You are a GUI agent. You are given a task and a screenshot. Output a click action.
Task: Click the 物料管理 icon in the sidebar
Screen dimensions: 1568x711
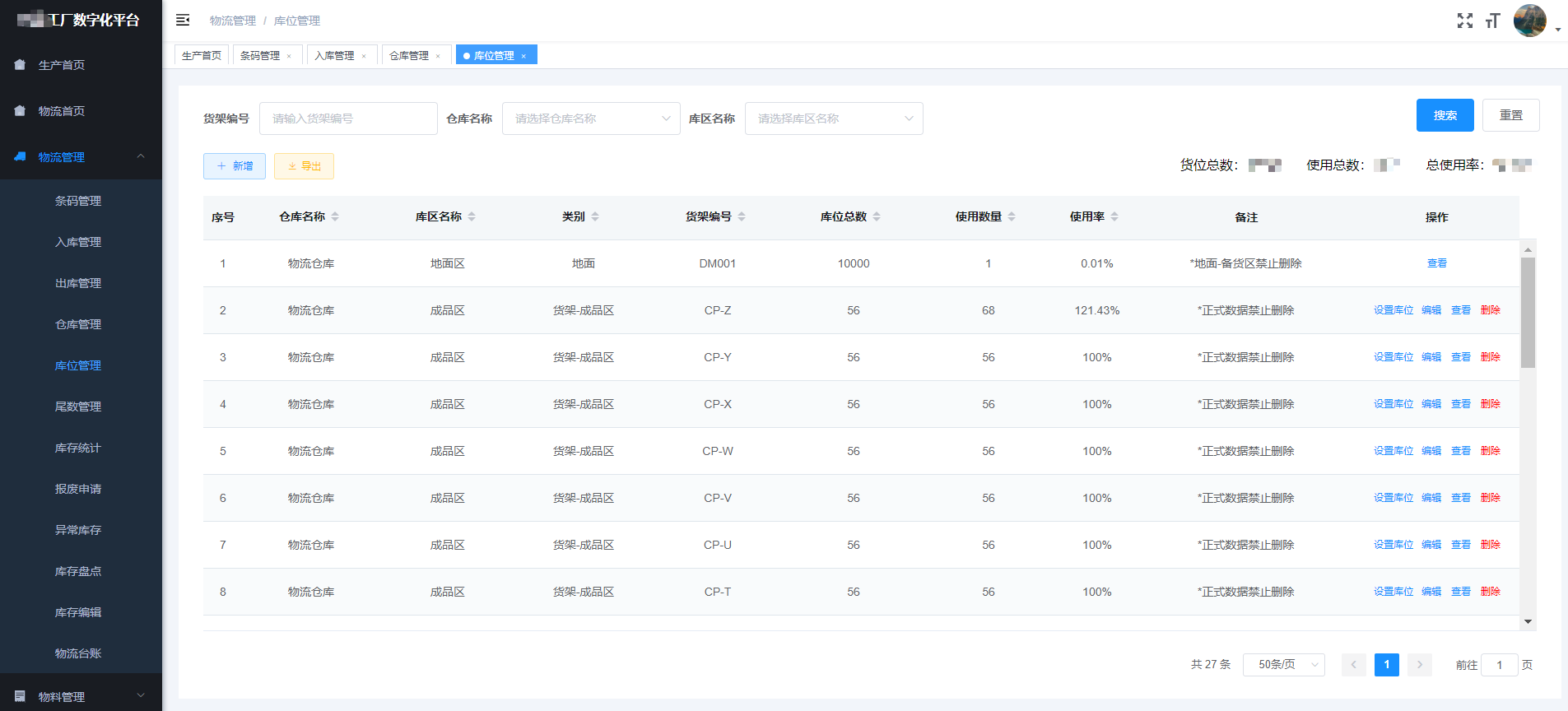point(20,696)
